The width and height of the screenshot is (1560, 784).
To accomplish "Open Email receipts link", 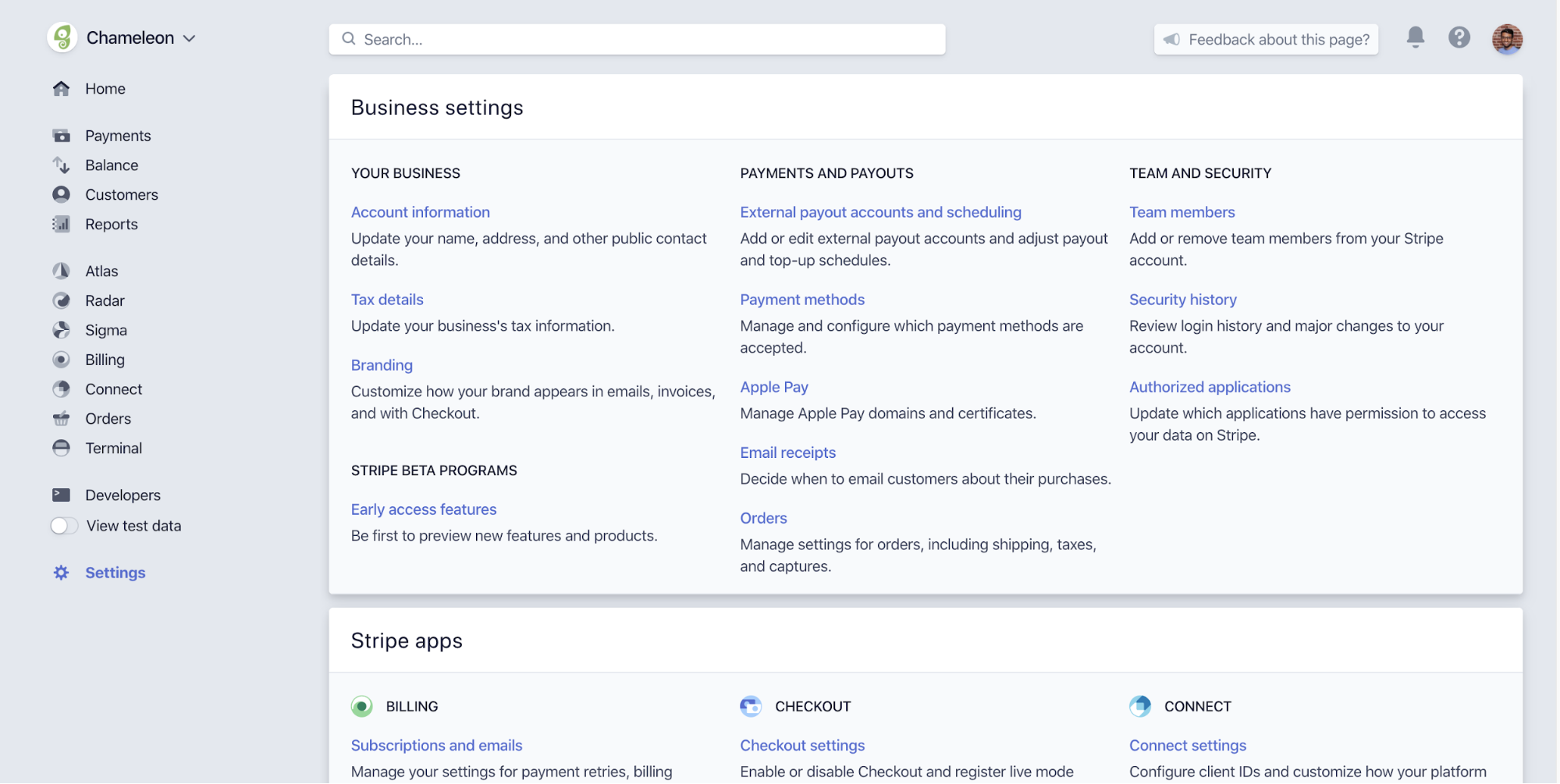I will [787, 452].
